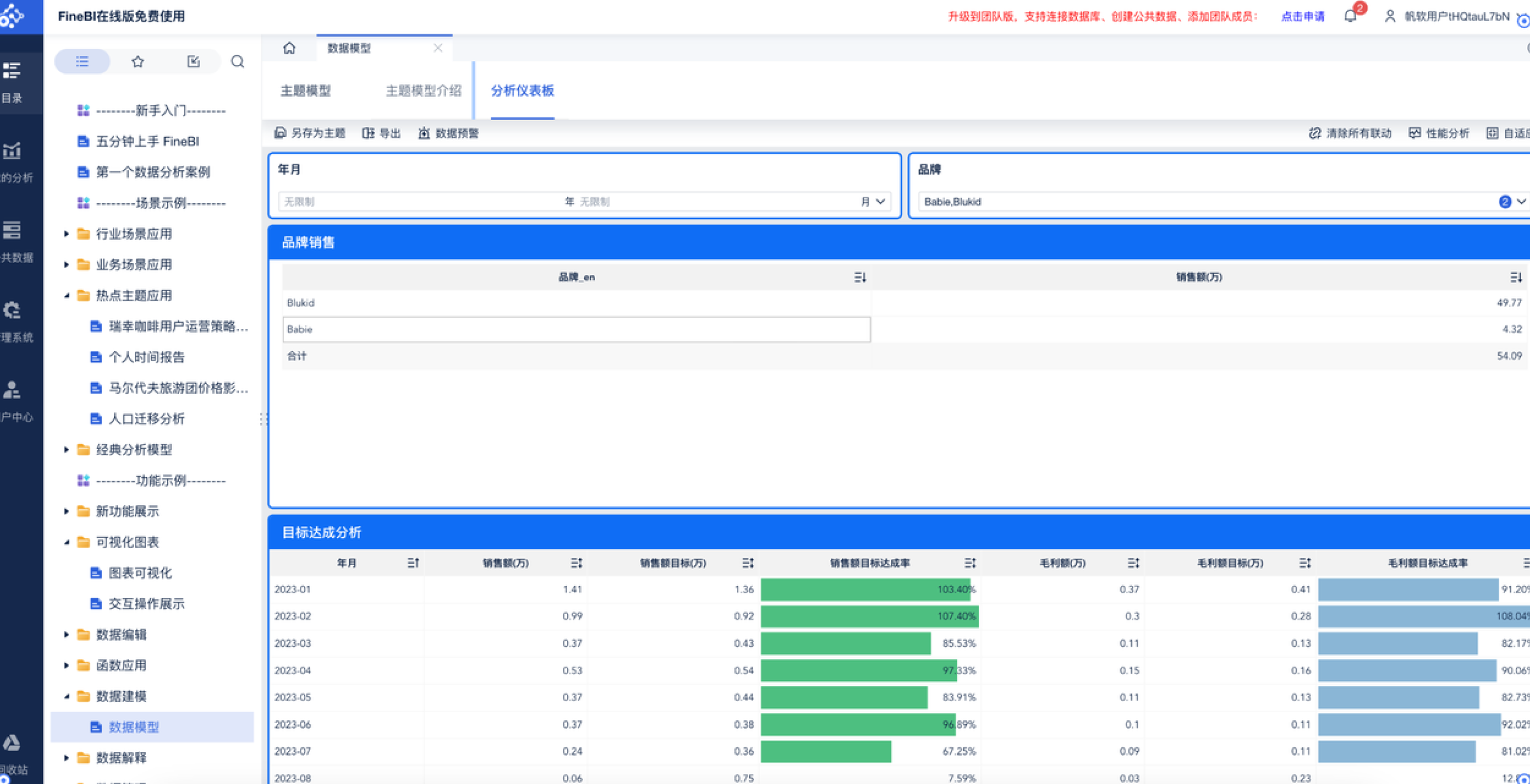Open the edit/share icon tab in the sidebar

click(x=193, y=61)
